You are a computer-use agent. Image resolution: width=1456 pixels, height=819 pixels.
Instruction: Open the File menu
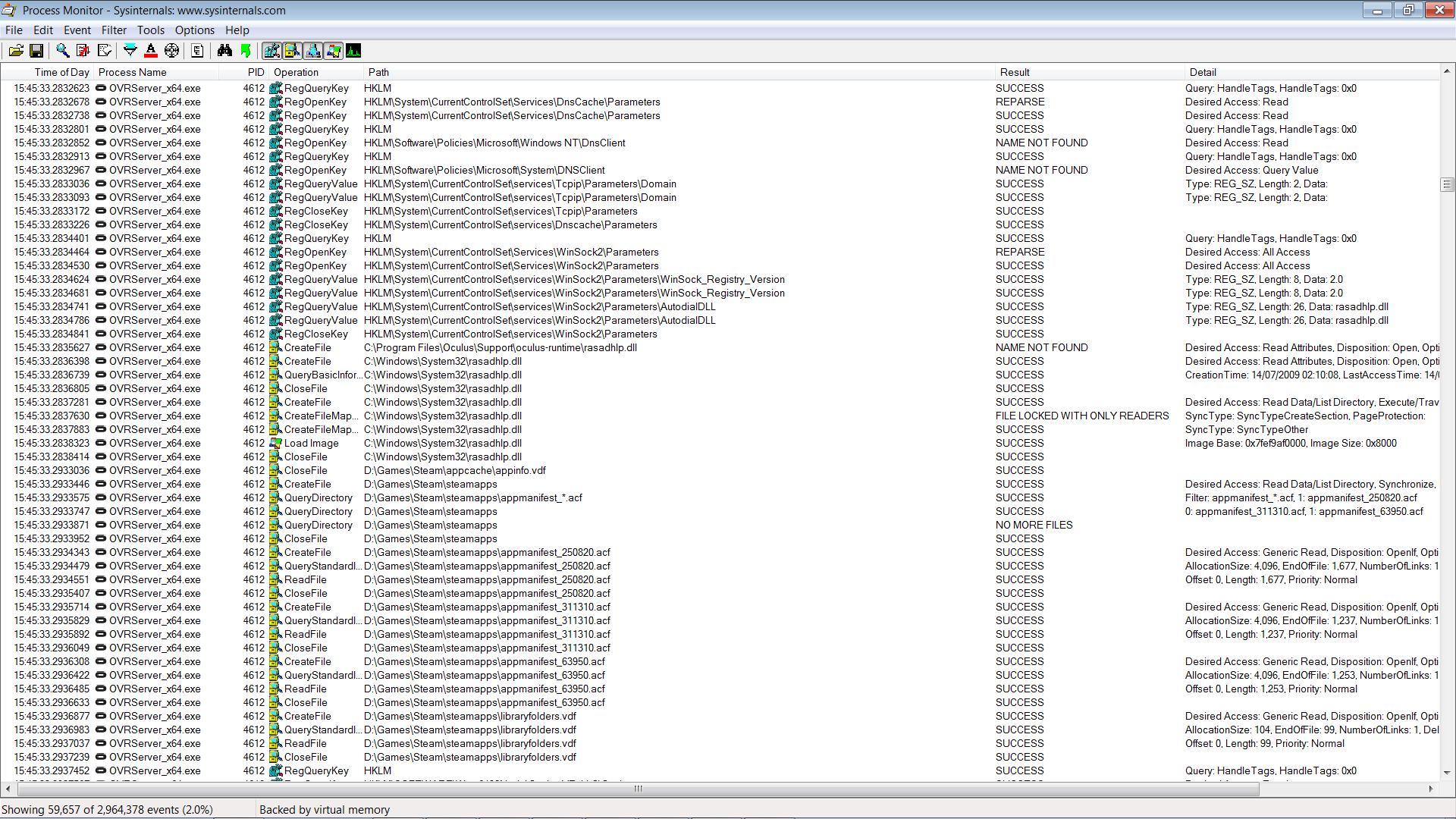(x=14, y=30)
